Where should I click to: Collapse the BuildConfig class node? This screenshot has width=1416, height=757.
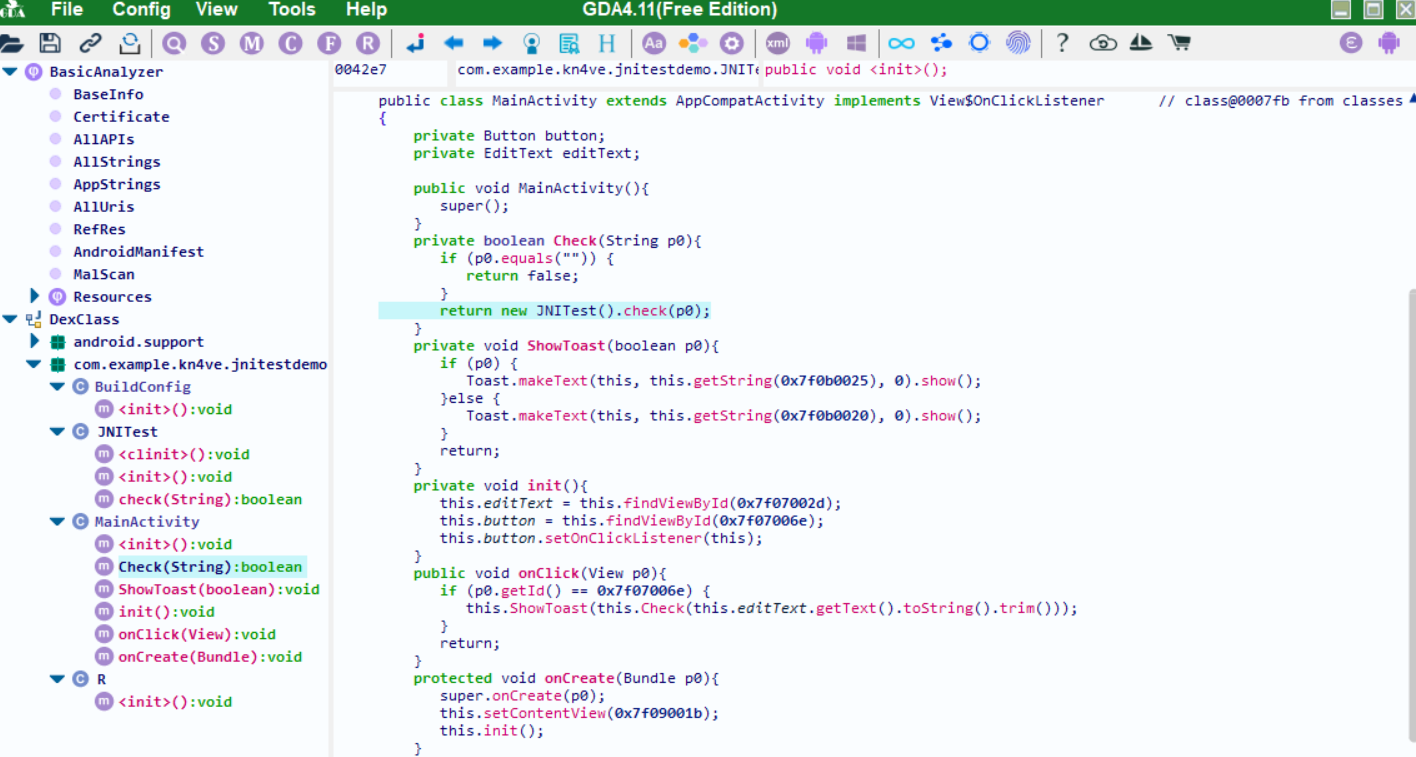tap(58, 387)
